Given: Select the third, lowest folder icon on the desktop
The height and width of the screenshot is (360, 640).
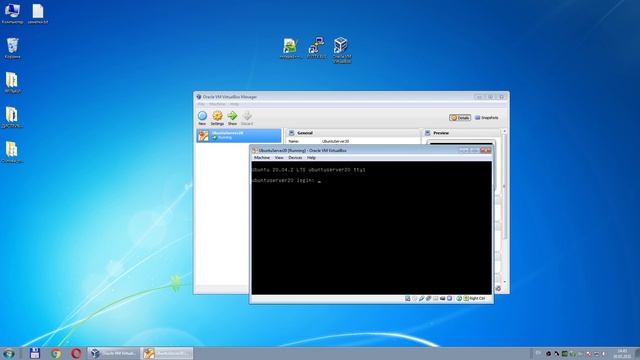Looking at the screenshot, I should coord(12,152).
